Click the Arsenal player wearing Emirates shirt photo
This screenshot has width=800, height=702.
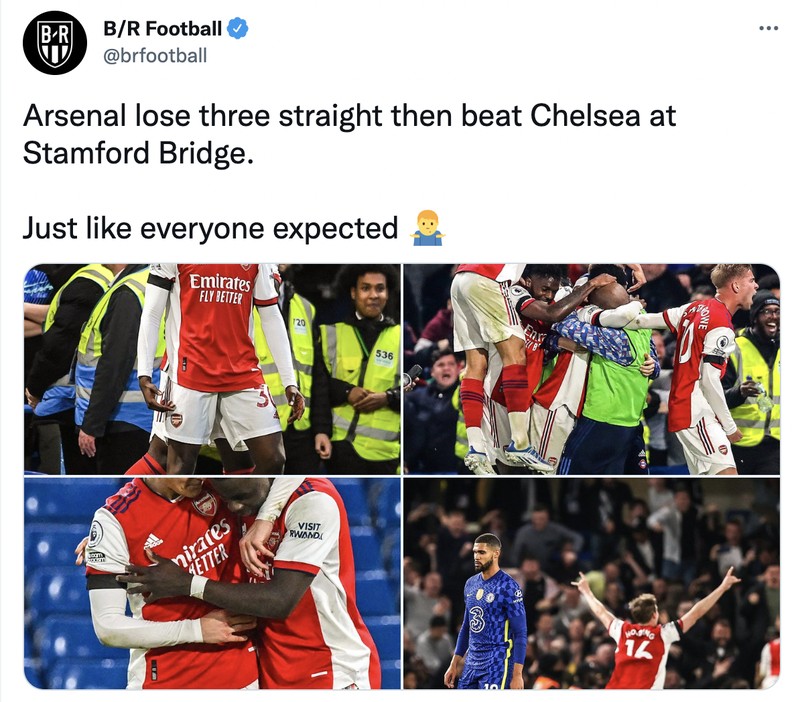[207, 365]
